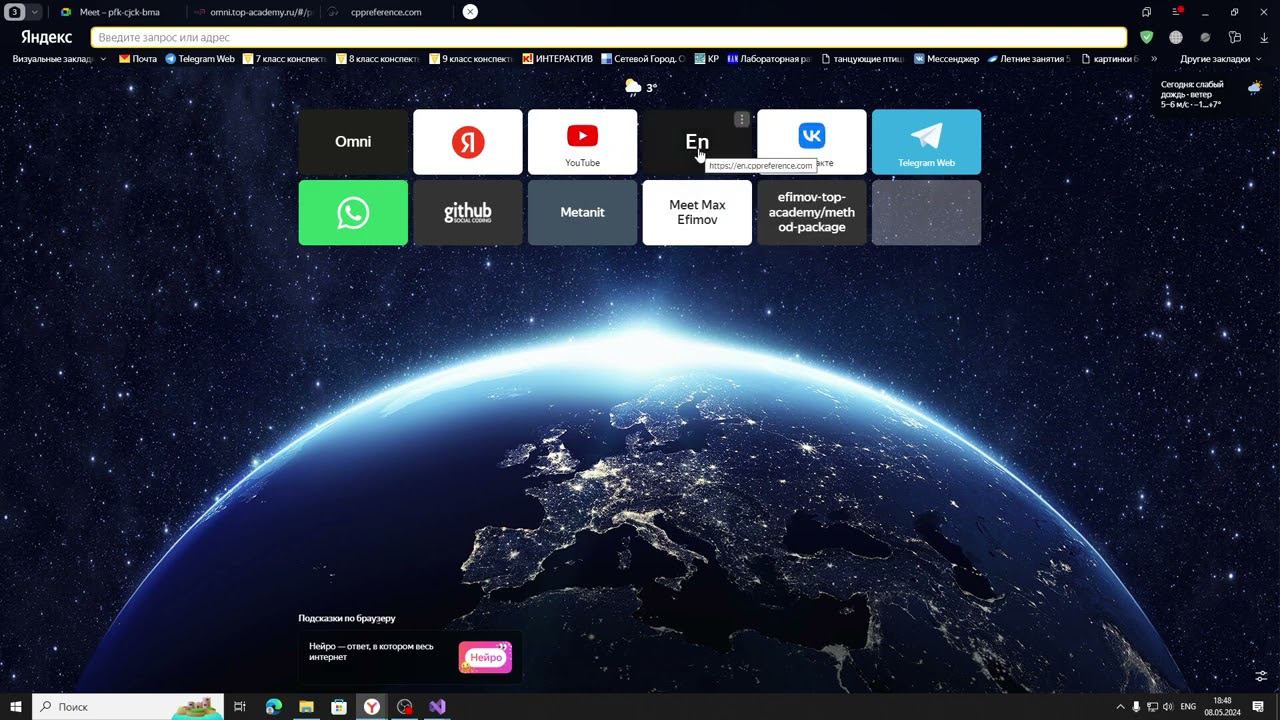Viewport: 1280px width, 720px height.
Task: Click the ENG language indicator
Action: tap(1188, 707)
